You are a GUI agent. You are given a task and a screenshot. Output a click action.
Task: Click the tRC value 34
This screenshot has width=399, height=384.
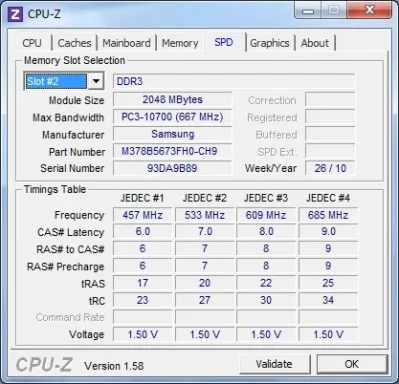click(x=328, y=300)
